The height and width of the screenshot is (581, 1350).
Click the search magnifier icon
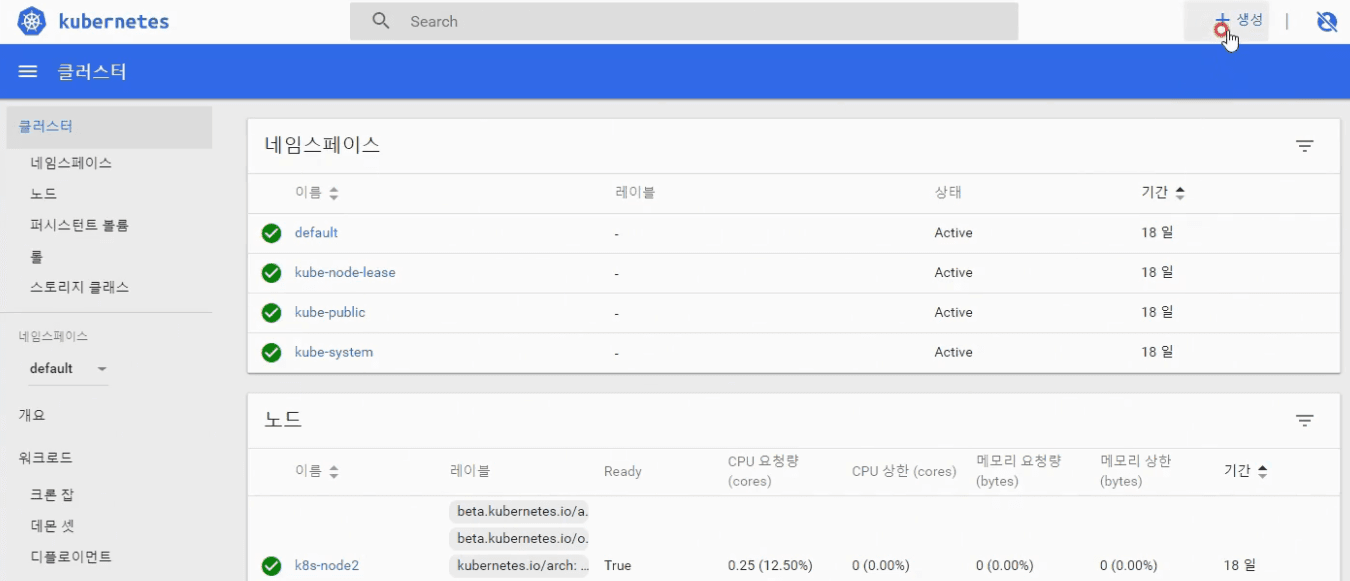pyautogui.click(x=380, y=21)
